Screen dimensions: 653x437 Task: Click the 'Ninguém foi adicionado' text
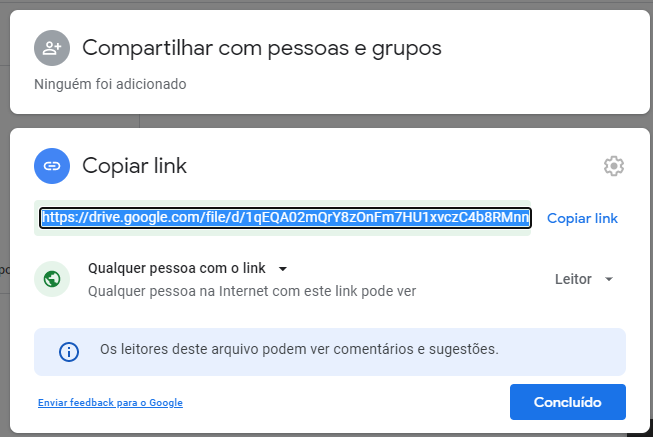110,84
